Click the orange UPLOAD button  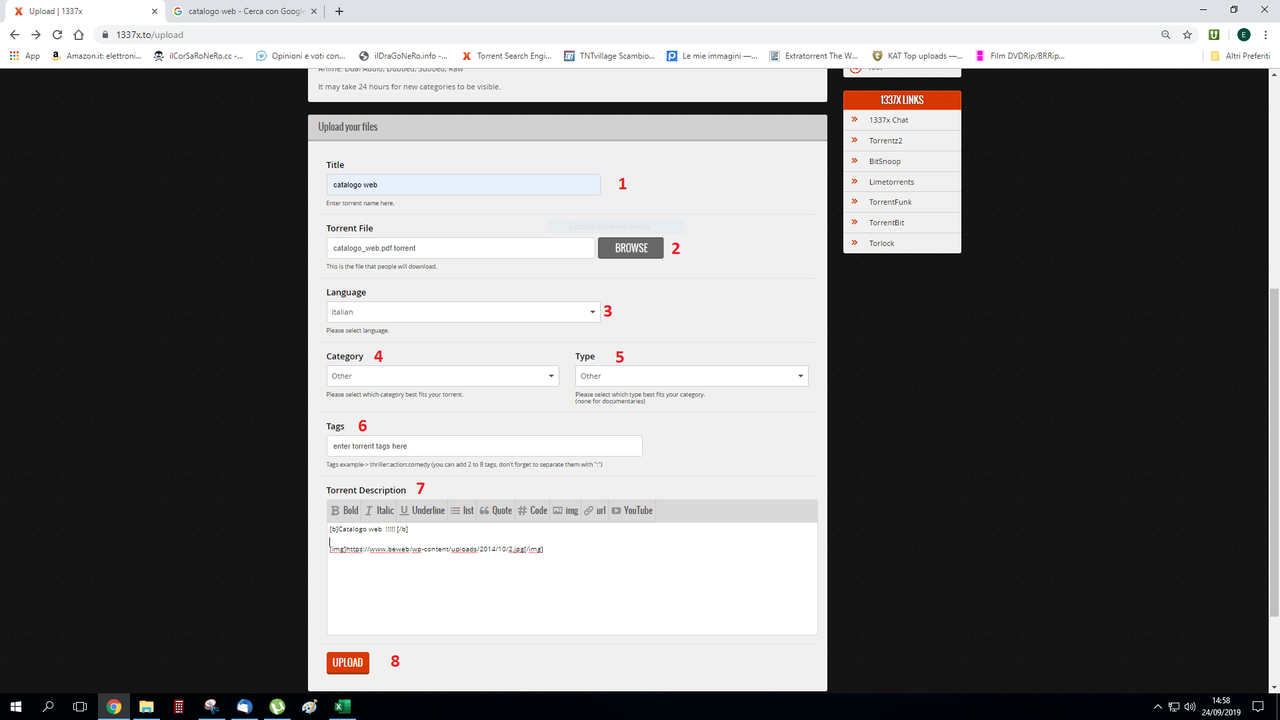[x=348, y=662]
